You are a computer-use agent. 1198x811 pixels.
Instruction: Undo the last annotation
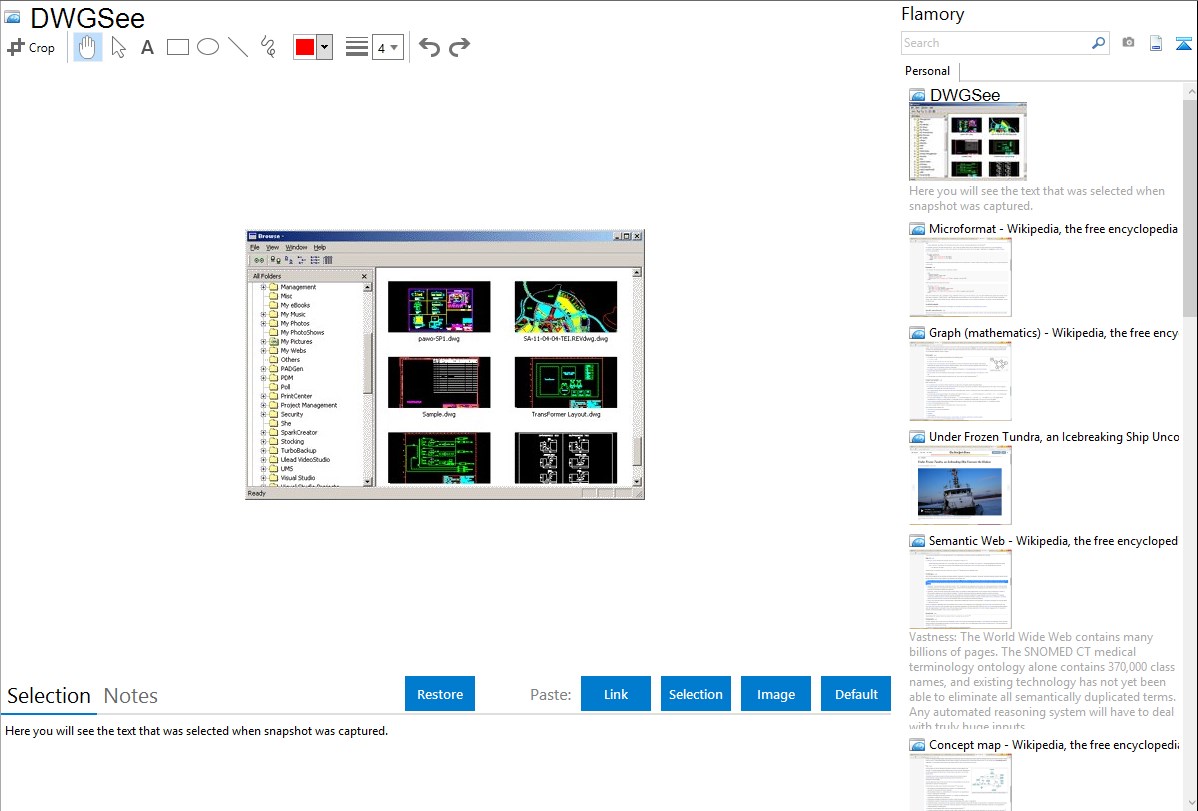[429, 47]
